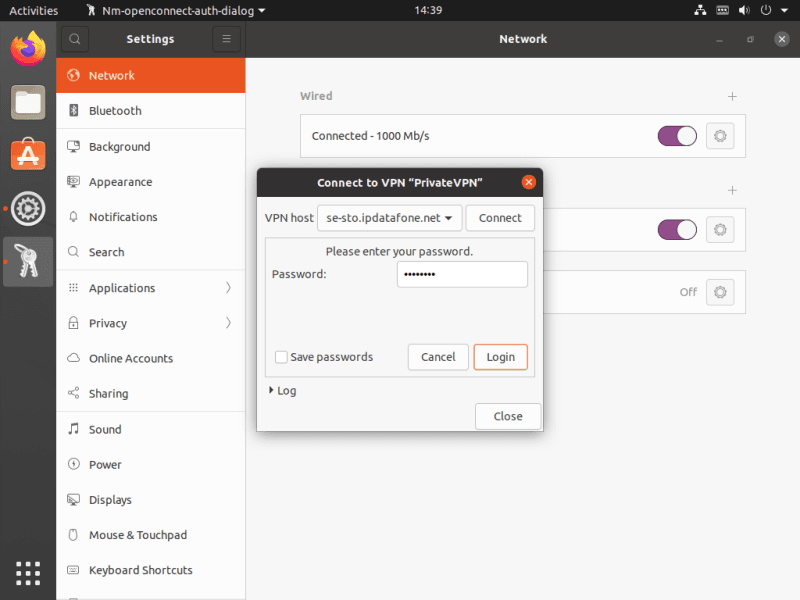This screenshot has height=600, width=800.
Task: Click into the Password field
Action: [x=462, y=274]
